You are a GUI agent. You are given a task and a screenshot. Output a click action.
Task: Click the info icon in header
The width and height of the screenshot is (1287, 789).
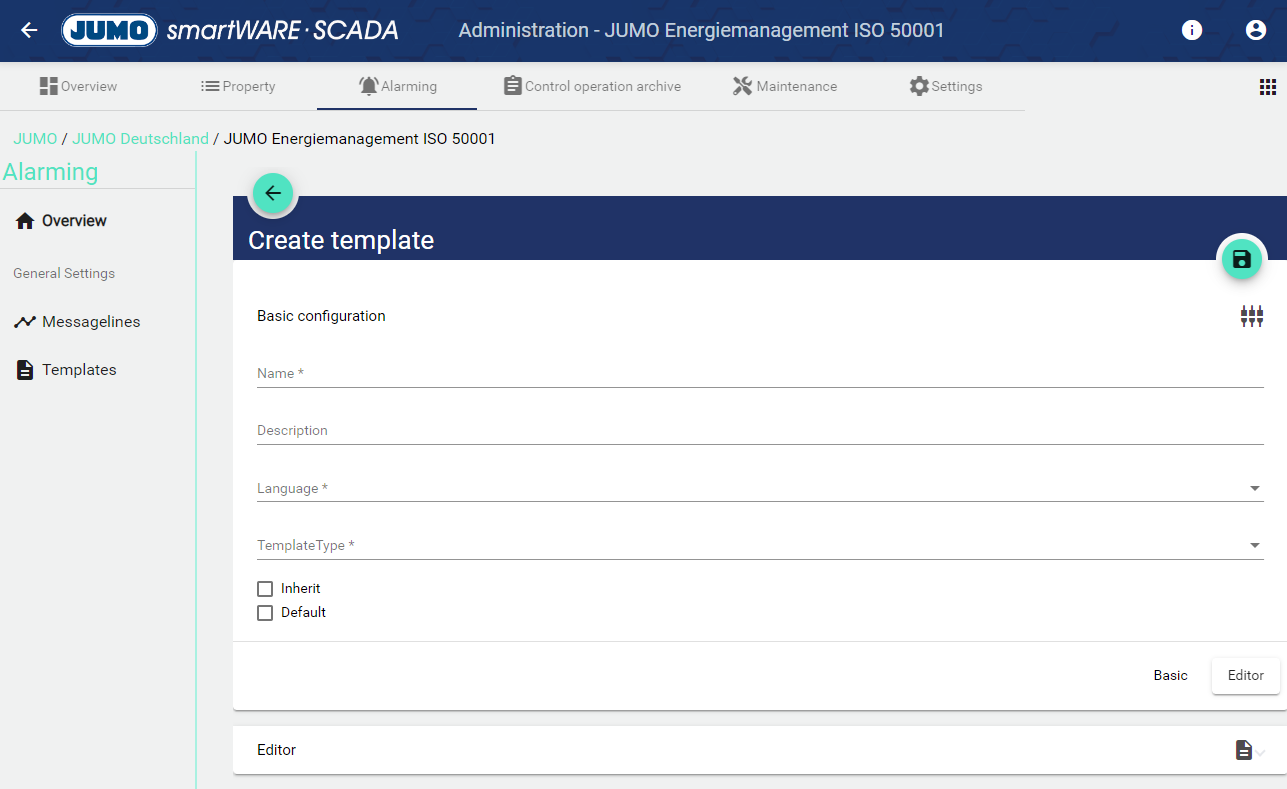click(1191, 30)
